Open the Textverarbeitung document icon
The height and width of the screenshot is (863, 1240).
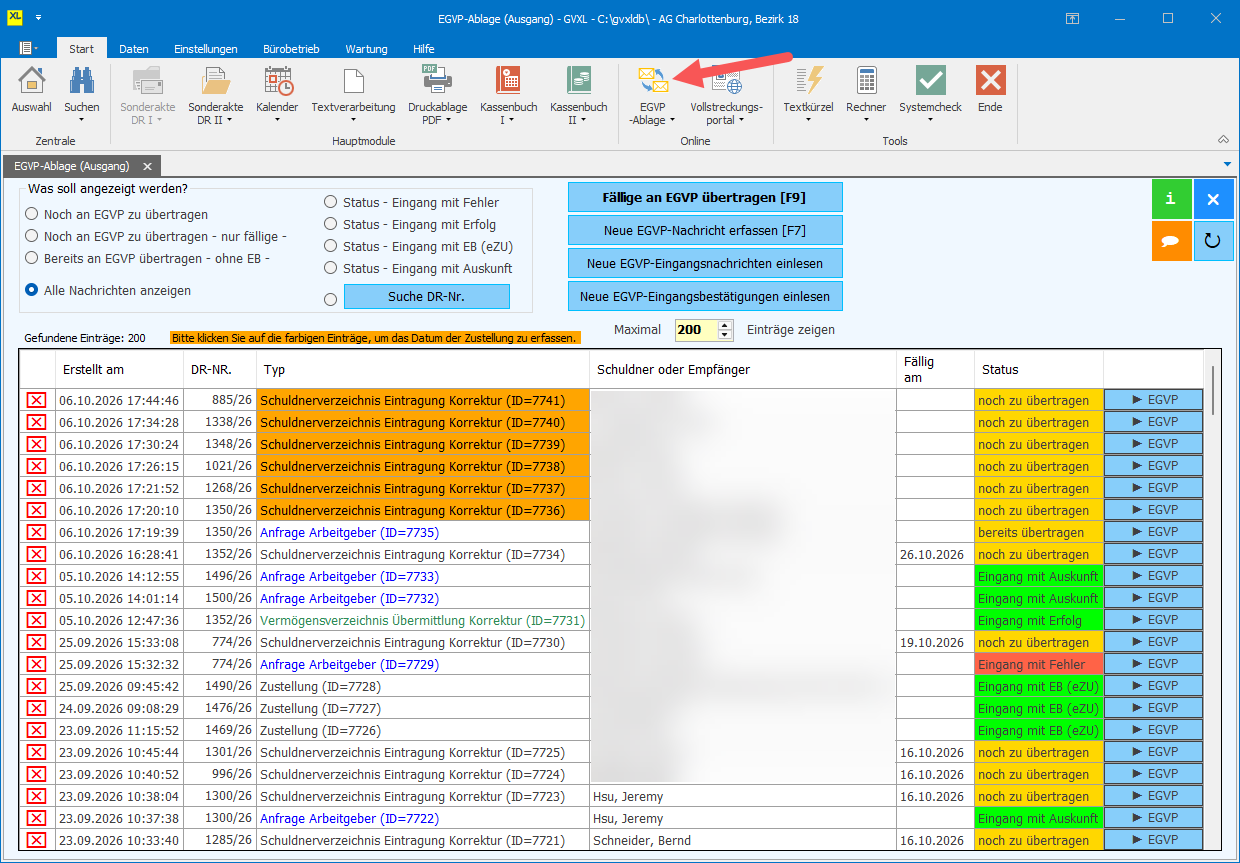coord(353,81)
